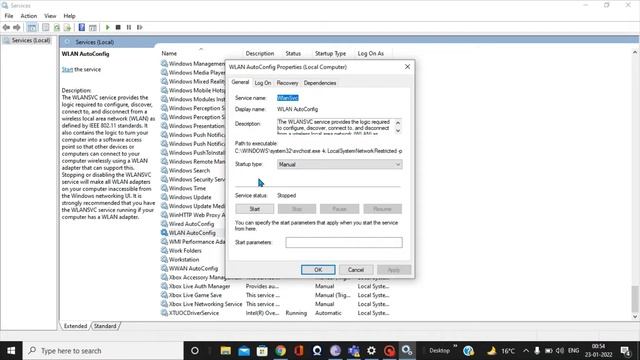Select the General tab in the properties dialog

(x=240, y=82)
